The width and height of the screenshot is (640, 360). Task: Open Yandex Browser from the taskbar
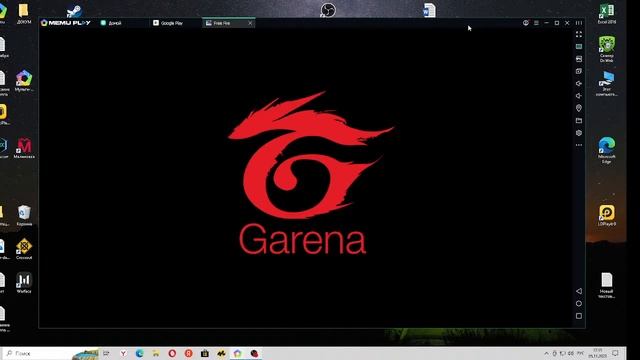click(123, 353)
